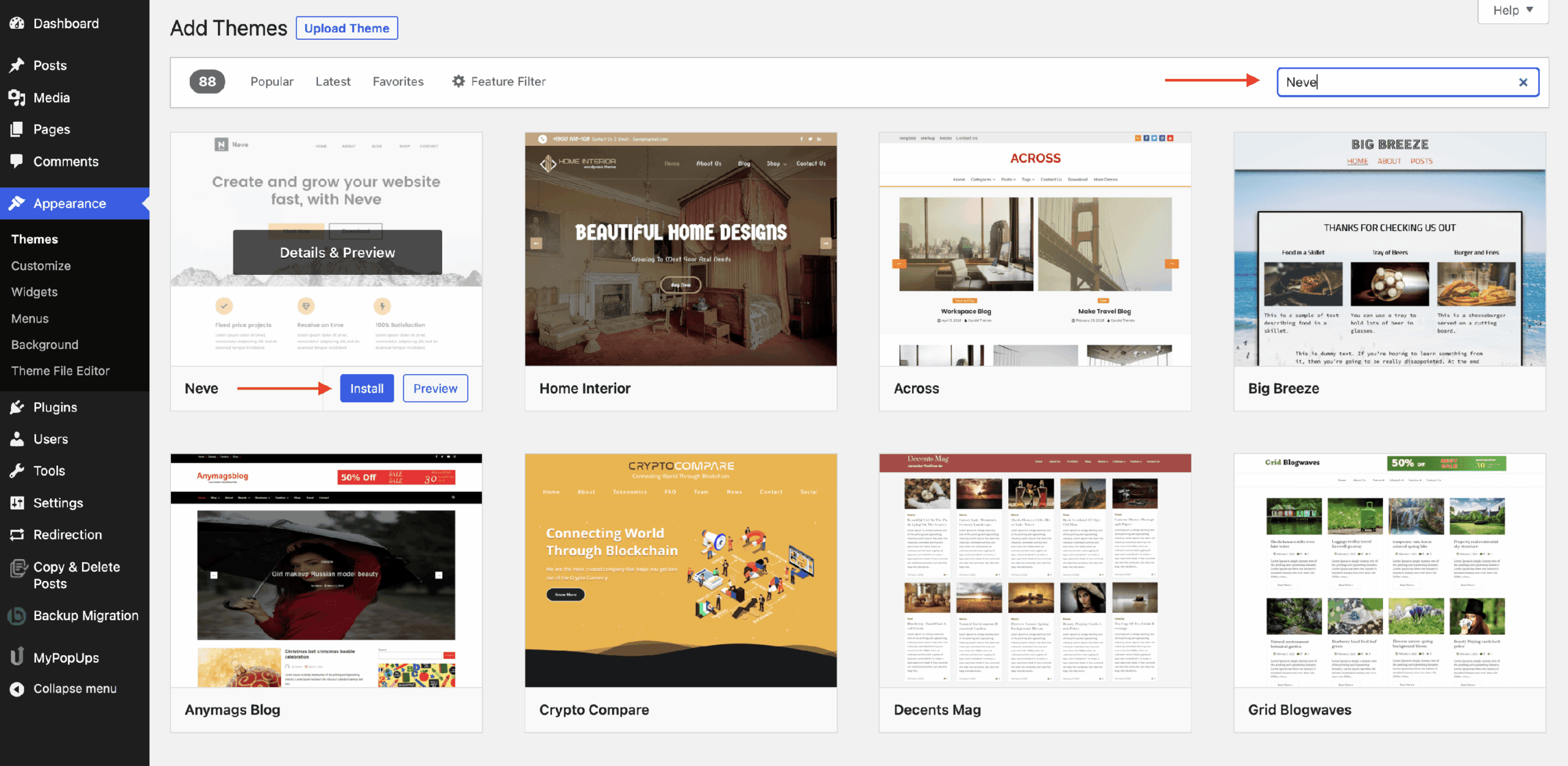This screenshot has height=766, width=1568.
Task: Click the Neve theme name label
Action: 202,388
